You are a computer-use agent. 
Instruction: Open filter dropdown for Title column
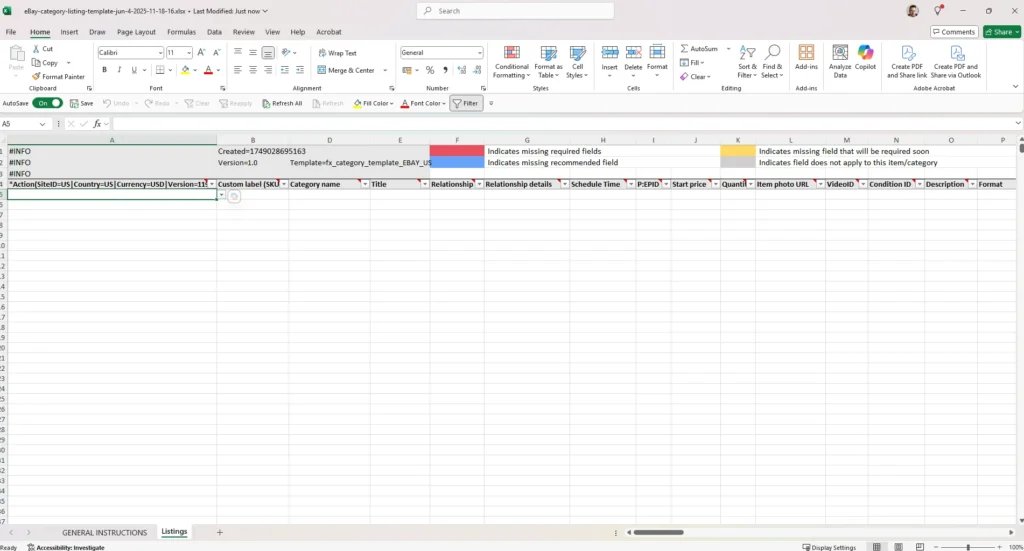coord(424,184)
